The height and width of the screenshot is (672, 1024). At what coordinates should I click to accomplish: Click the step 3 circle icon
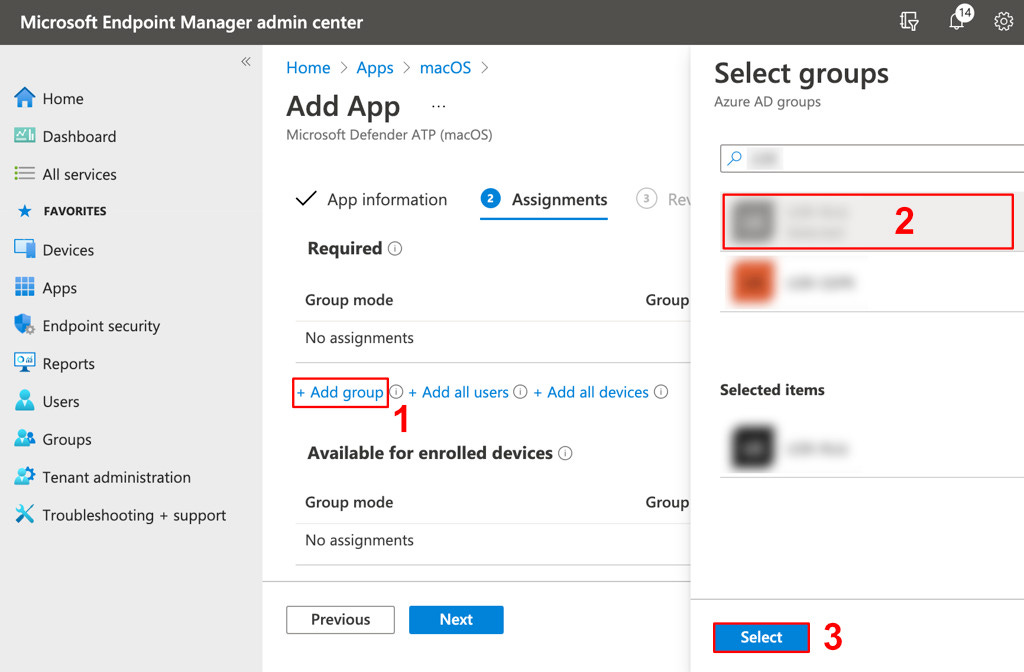(646, 198)
